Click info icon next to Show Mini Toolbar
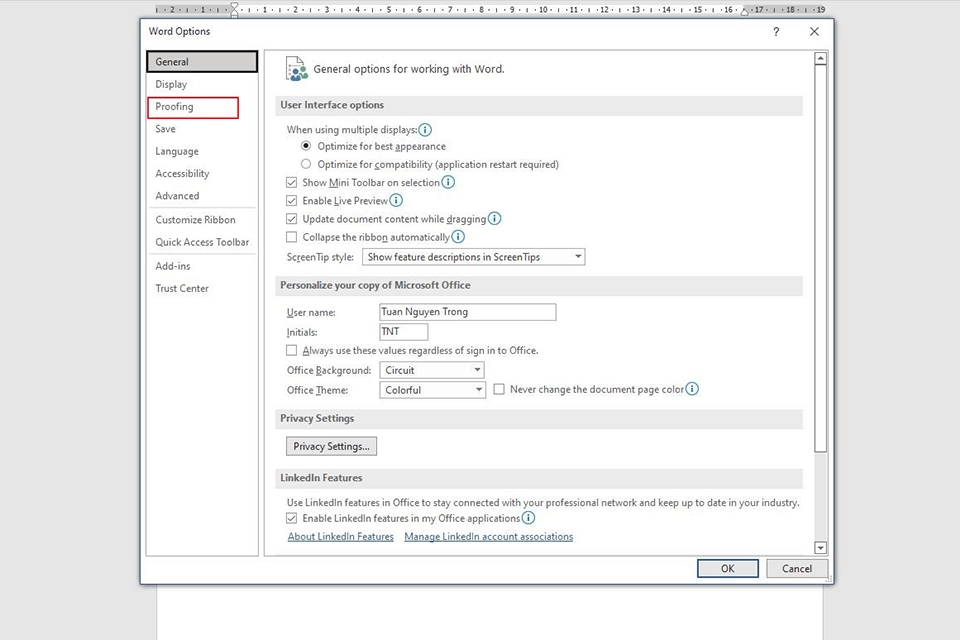Screen dimensions: 960x640 (448, 183)
